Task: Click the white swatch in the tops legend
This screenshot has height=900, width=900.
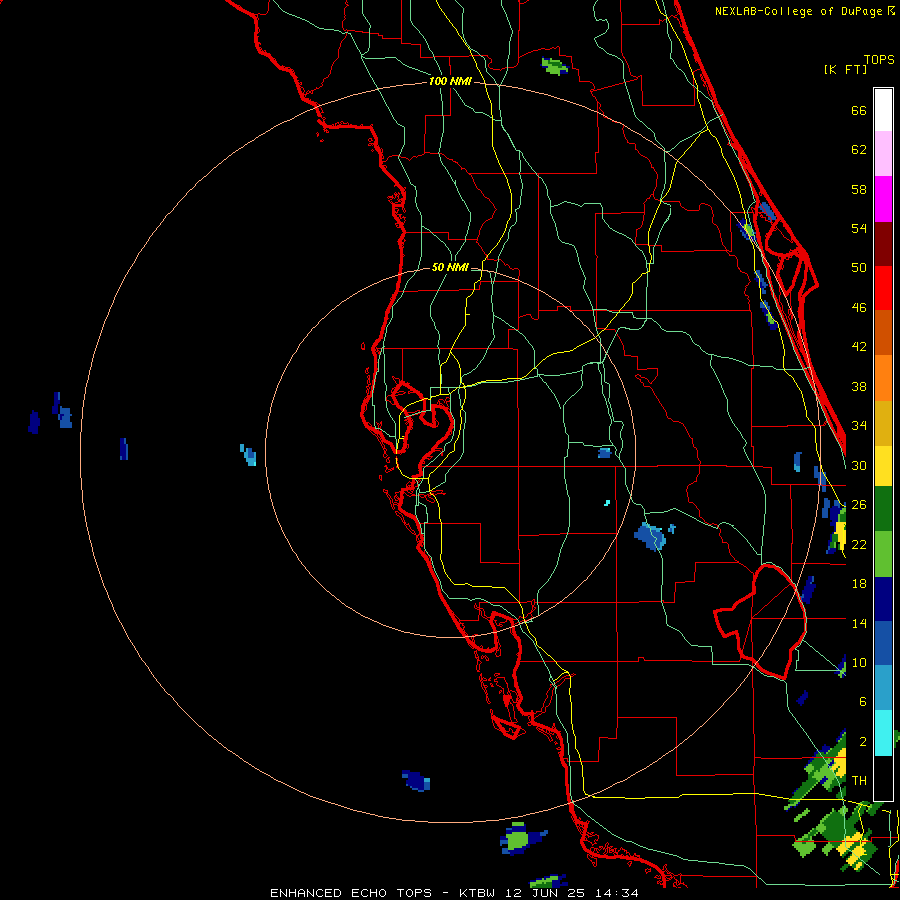Action: (x=883, y=110)
